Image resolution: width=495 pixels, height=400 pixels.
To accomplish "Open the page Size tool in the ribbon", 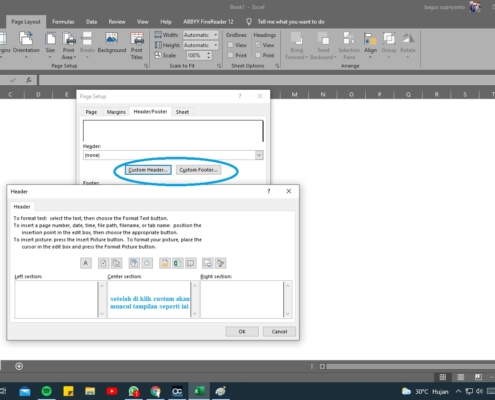I will pyautogui.click(x=50, y=45).
